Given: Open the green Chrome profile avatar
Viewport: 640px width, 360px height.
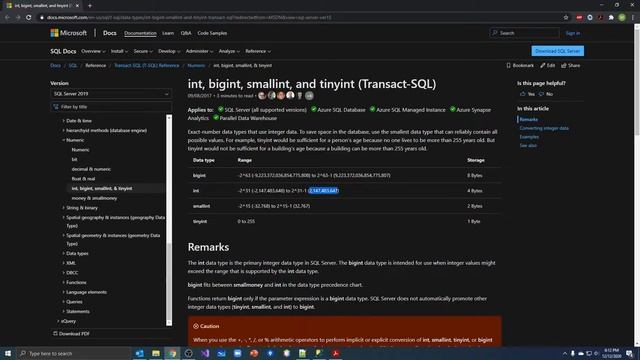Looking at the screenshot, I should (x=622, y=17).
